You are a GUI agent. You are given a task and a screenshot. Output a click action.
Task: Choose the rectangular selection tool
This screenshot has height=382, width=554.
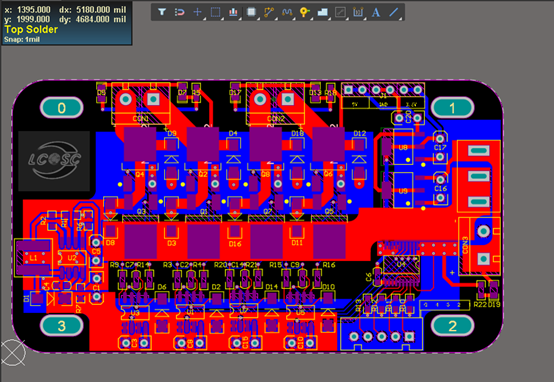[215, 12]
